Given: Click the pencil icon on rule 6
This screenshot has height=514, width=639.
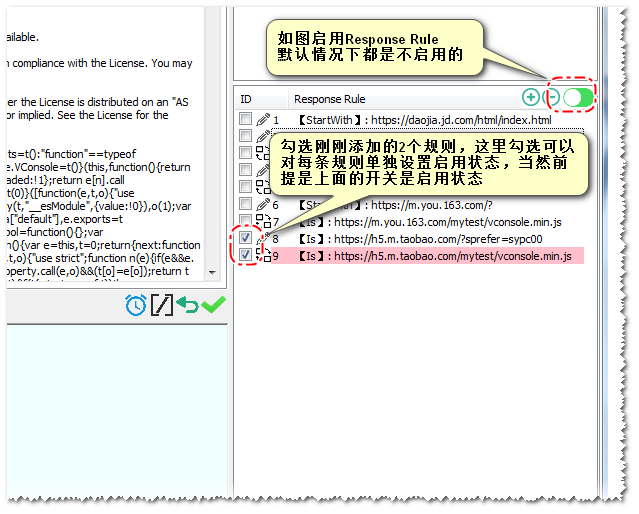Looking at the screenshot, I should (263, 204).
